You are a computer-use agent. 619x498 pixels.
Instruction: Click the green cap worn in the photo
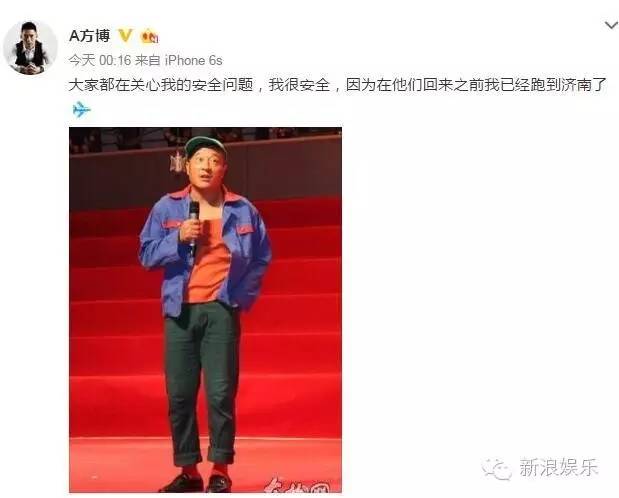click(x=205, y=145)
